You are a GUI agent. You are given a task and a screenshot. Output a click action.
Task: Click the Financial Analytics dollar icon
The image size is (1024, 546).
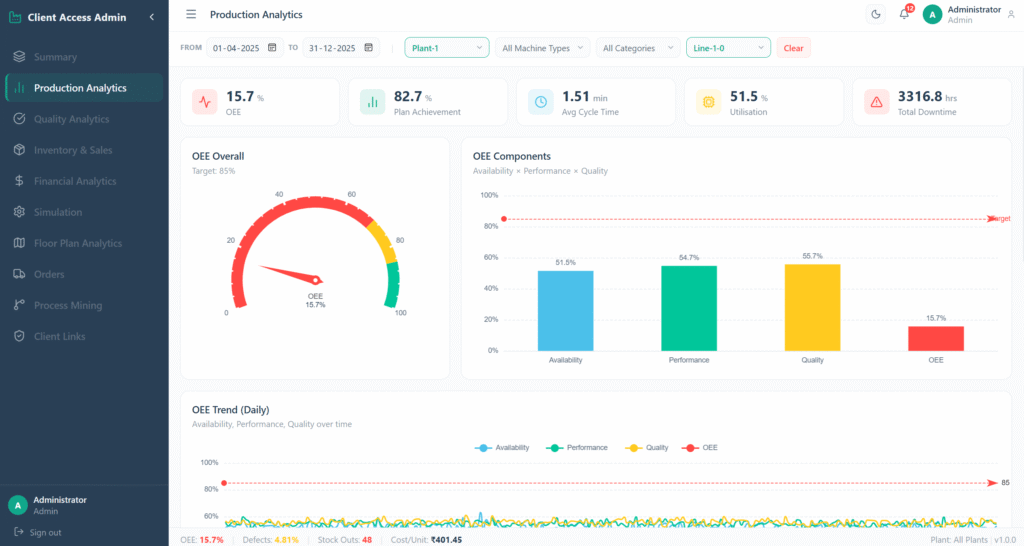[x=19, y=181]
